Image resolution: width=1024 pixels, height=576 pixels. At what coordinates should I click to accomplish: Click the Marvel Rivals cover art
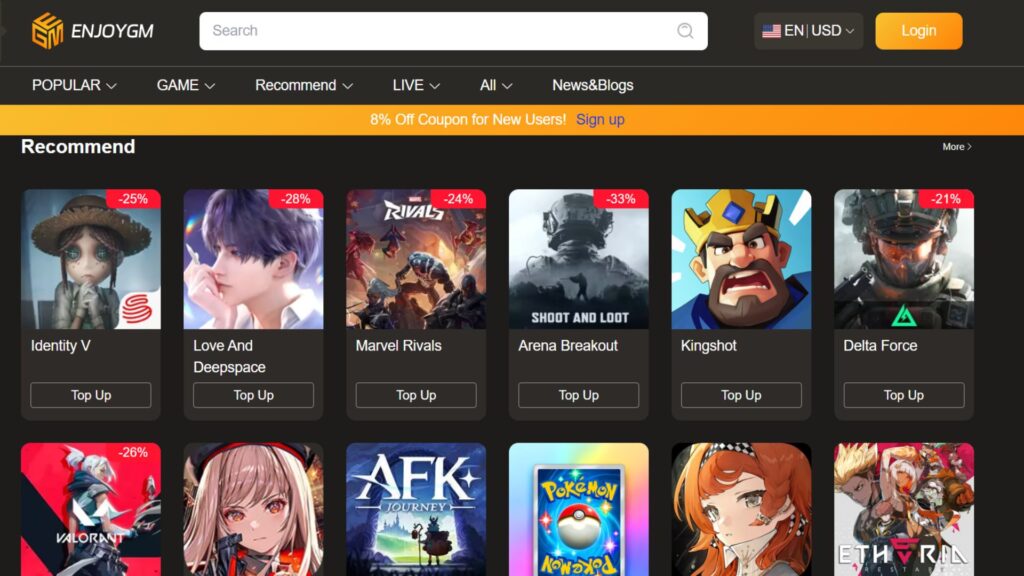coord(415,258)
